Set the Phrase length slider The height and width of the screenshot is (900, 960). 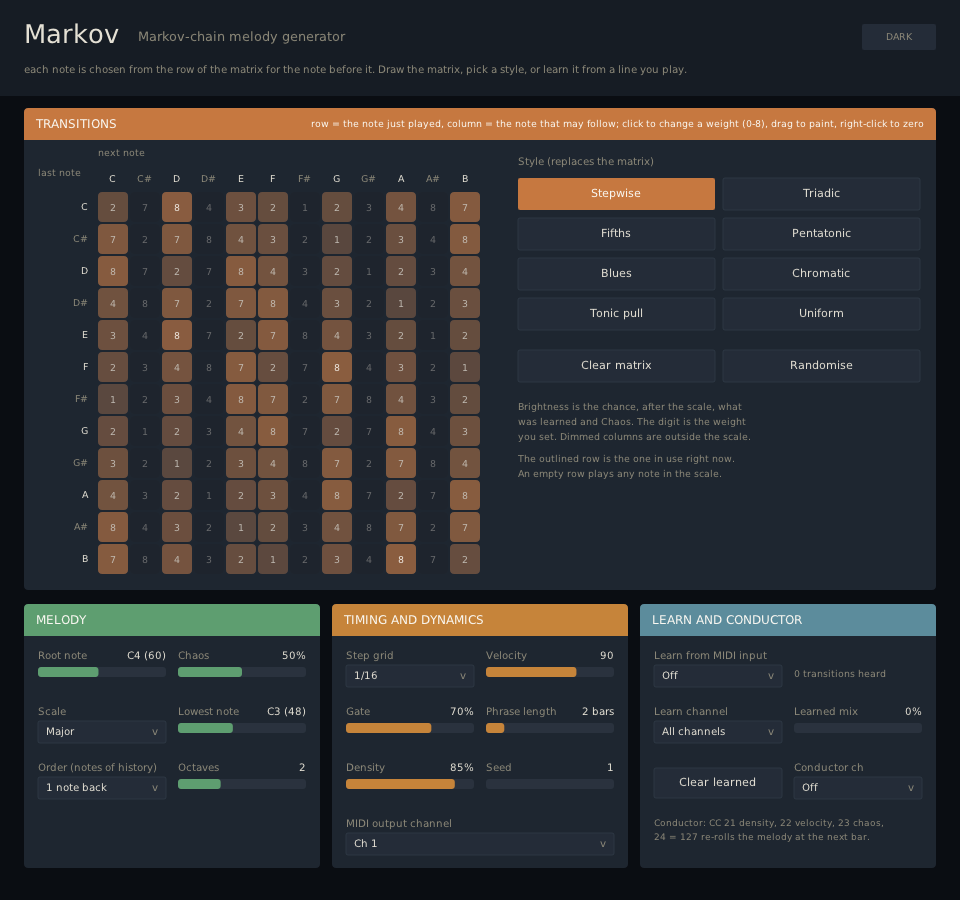point(550,729)
